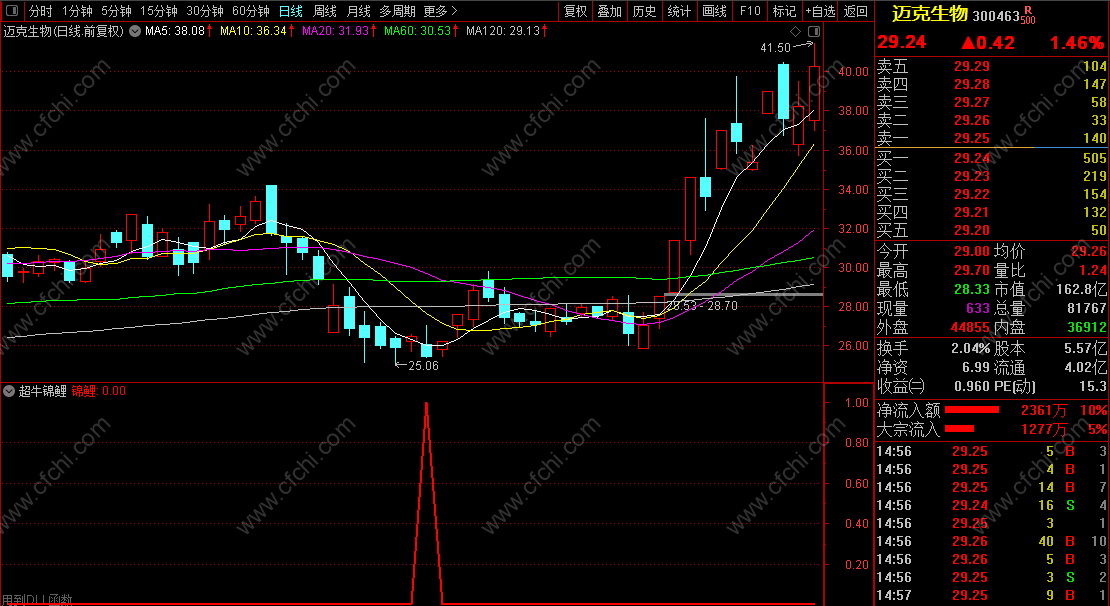The image size is (1110, 606).
Task: Click the R 500 margin tag
Action: [x=1029, y=15]
